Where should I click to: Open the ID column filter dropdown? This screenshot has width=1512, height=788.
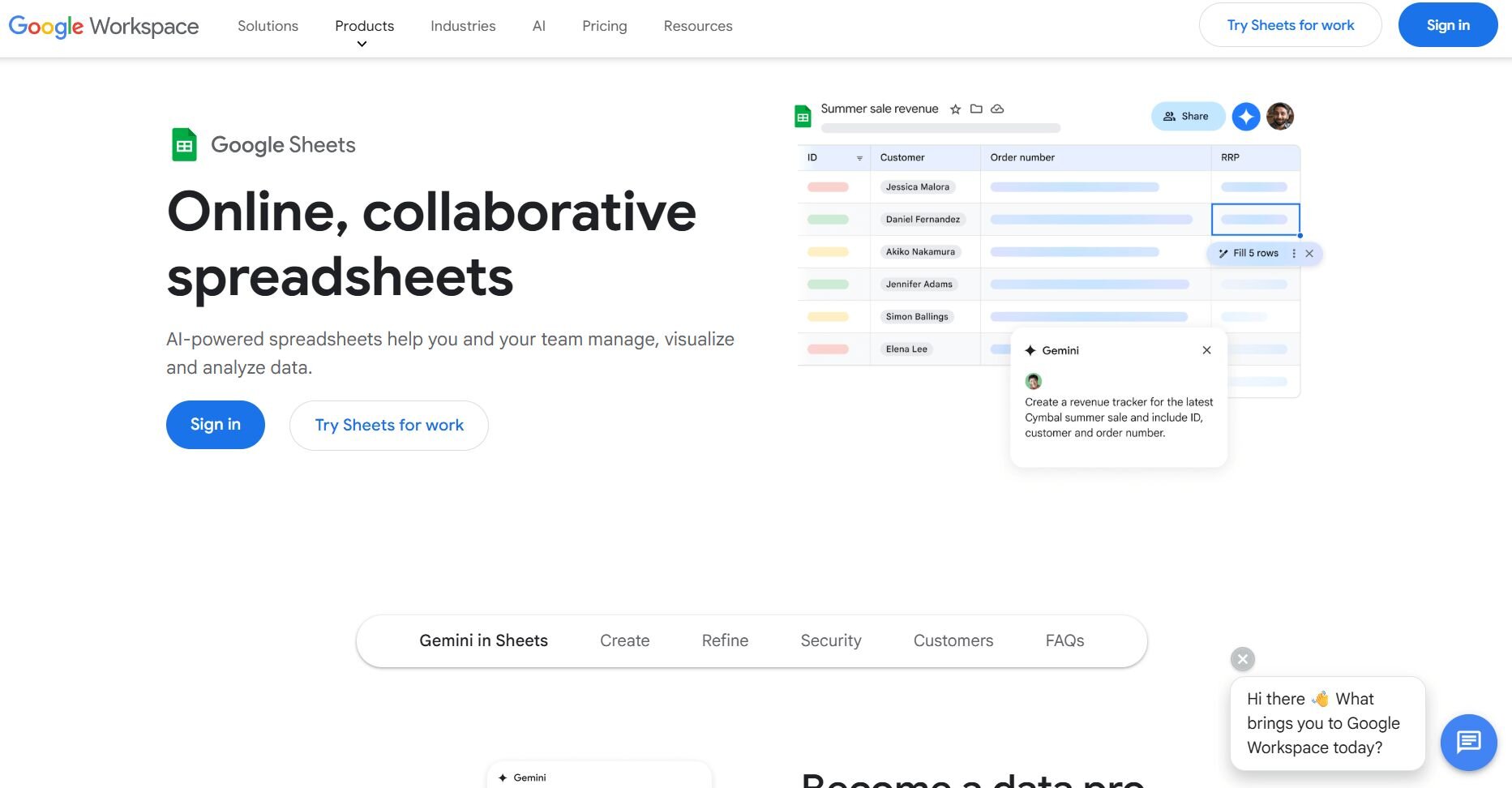click(x=859, y=157)
